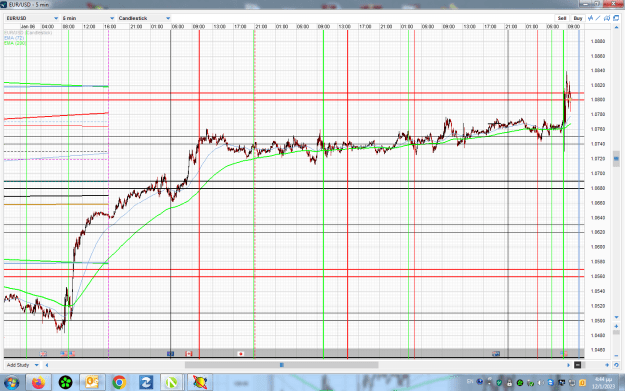The width and height of the screenshot is (625, 391).
Task: Click the 1.0800 price axis label
Action: point(598,100)
